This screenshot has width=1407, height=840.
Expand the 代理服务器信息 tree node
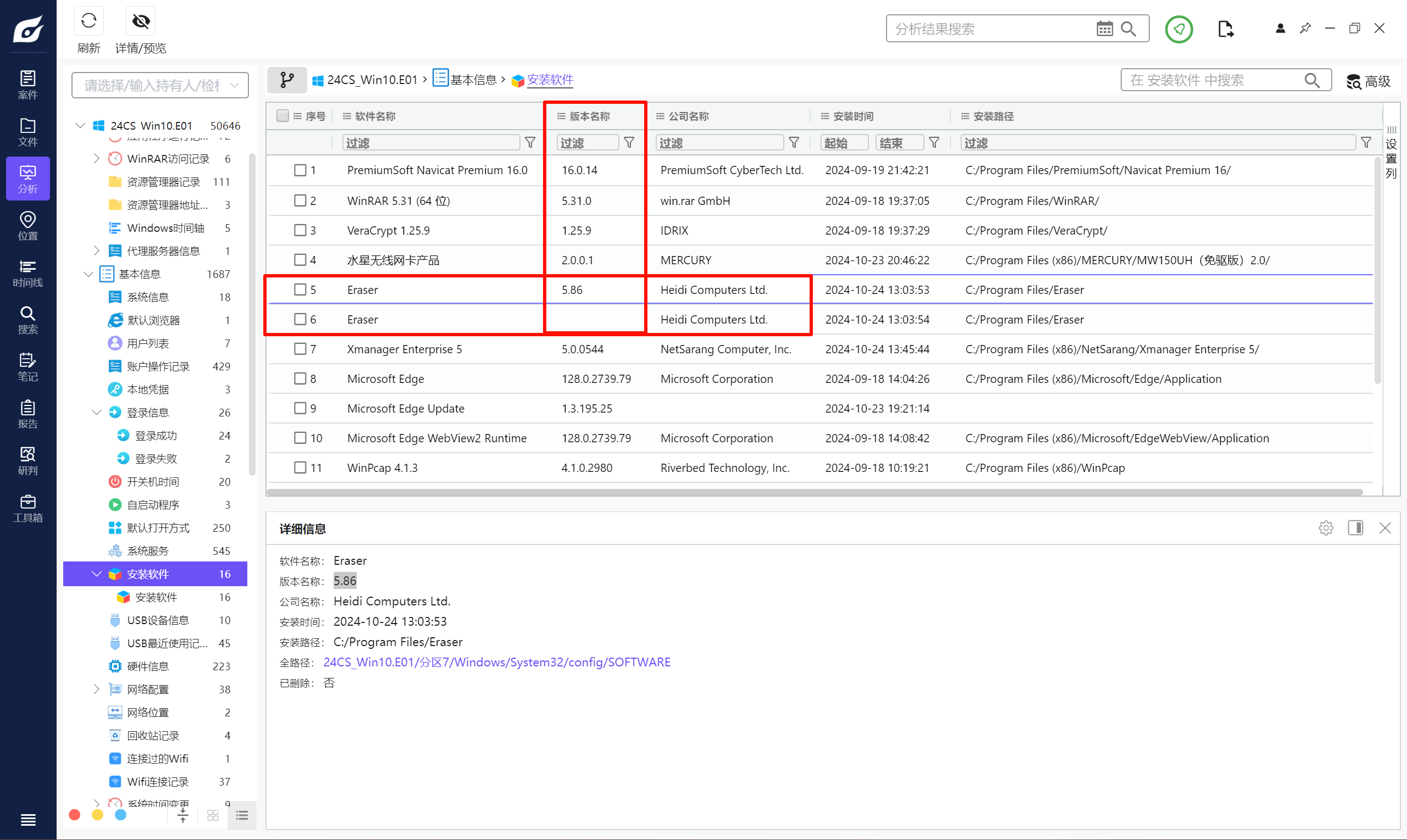pos(96,251)
